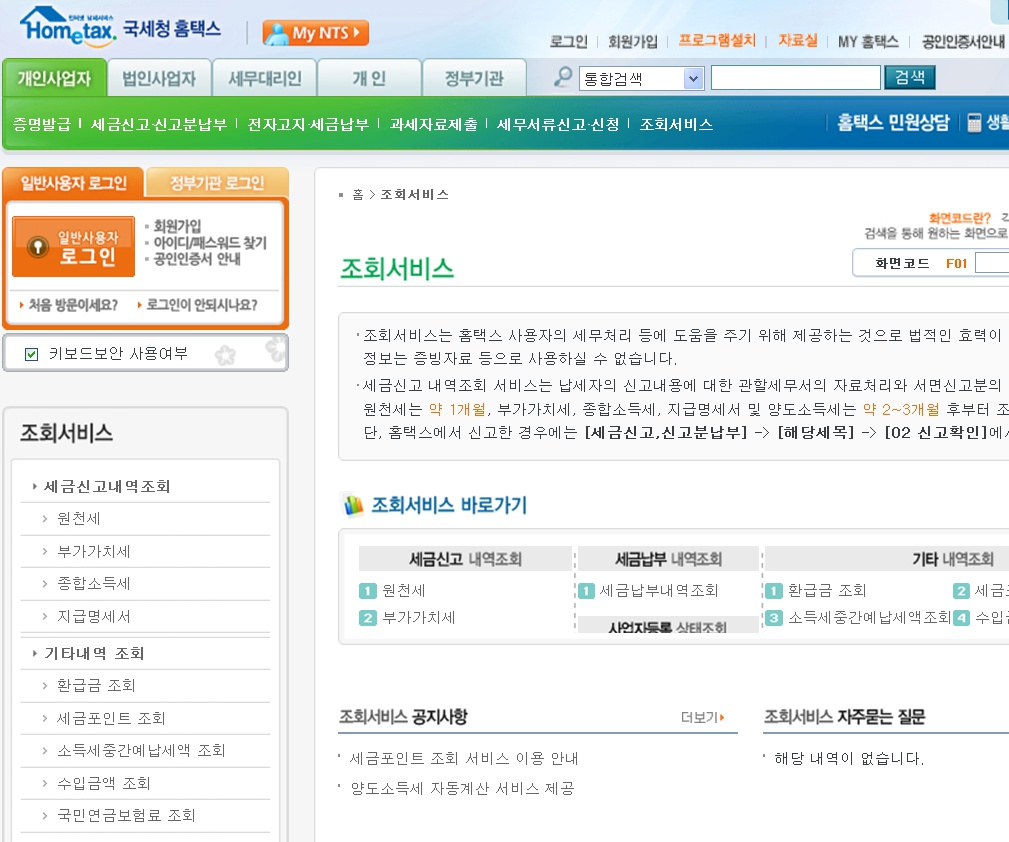Screen dimensions: 1009x842
Task: Click the search text input field
Action: [x=795, y=78]
